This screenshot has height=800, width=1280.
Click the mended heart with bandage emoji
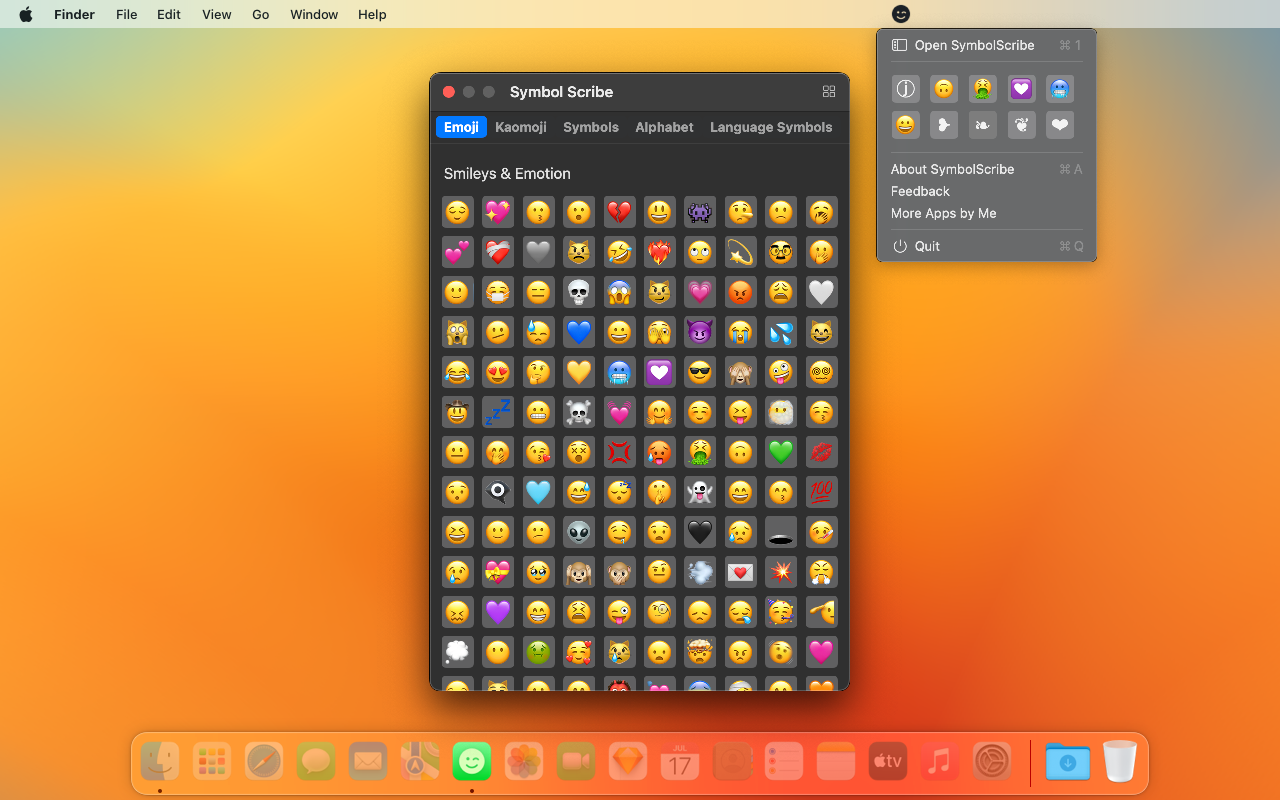(x=498, y=252)
